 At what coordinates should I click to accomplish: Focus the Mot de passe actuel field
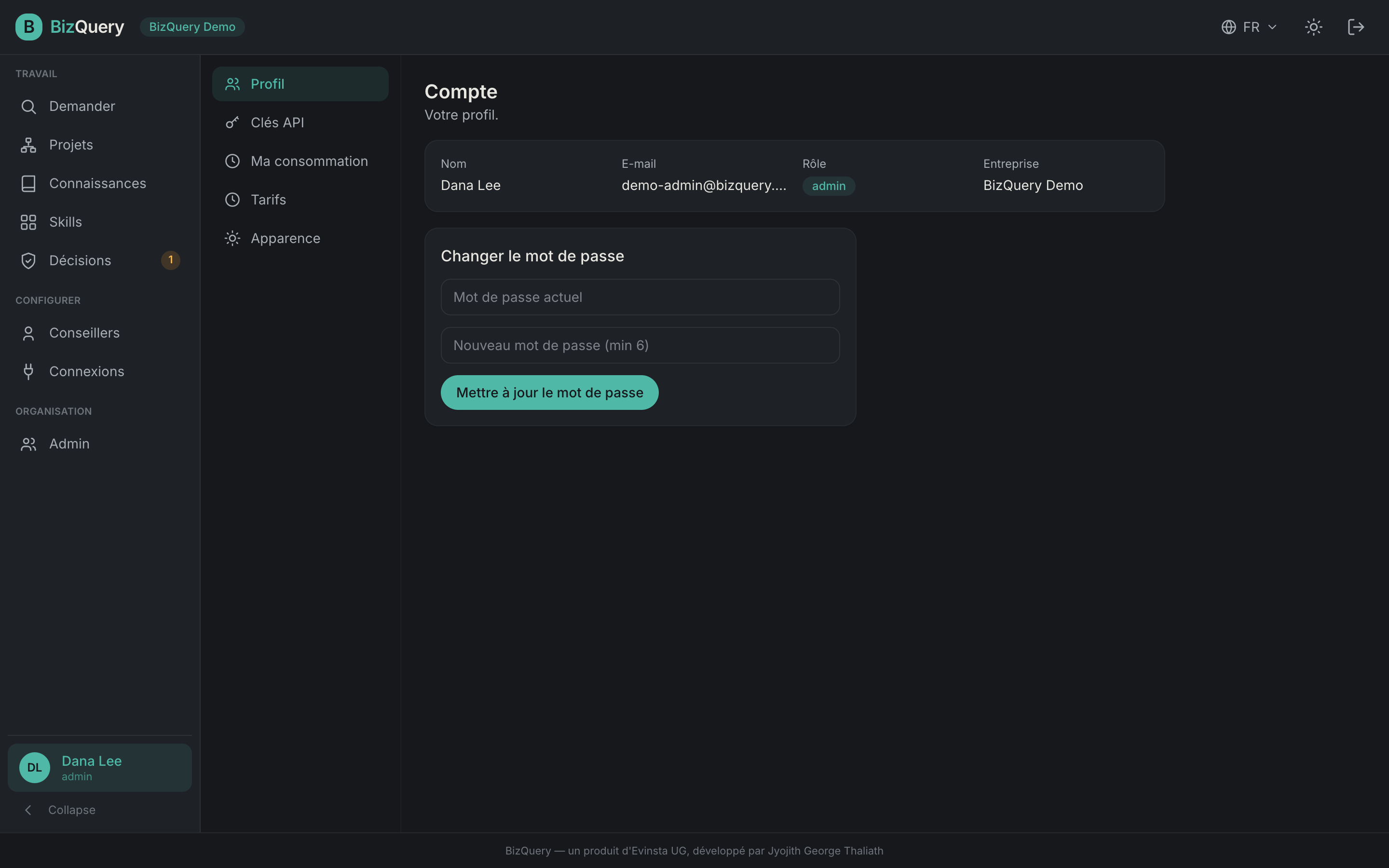(640, 298)
